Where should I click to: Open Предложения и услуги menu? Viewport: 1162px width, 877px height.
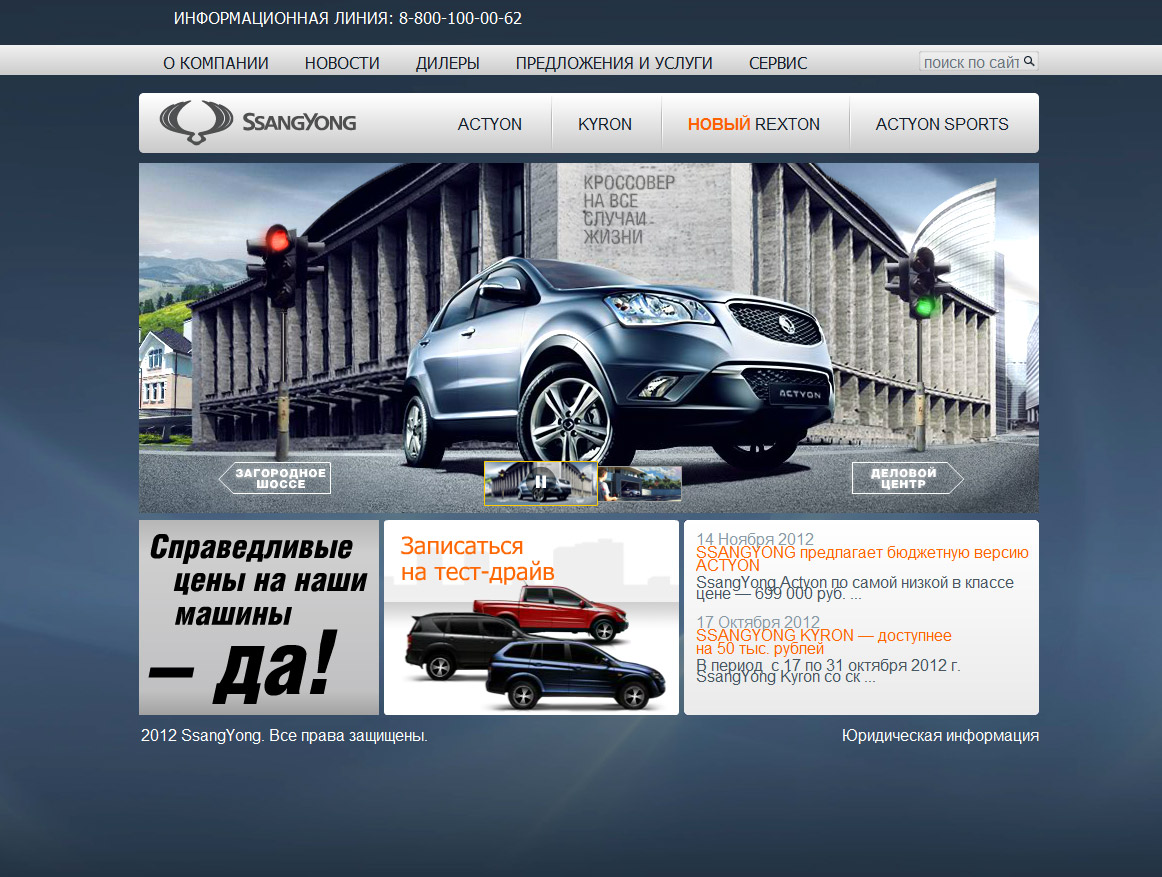pyautogui.click(x=614, y=63)
